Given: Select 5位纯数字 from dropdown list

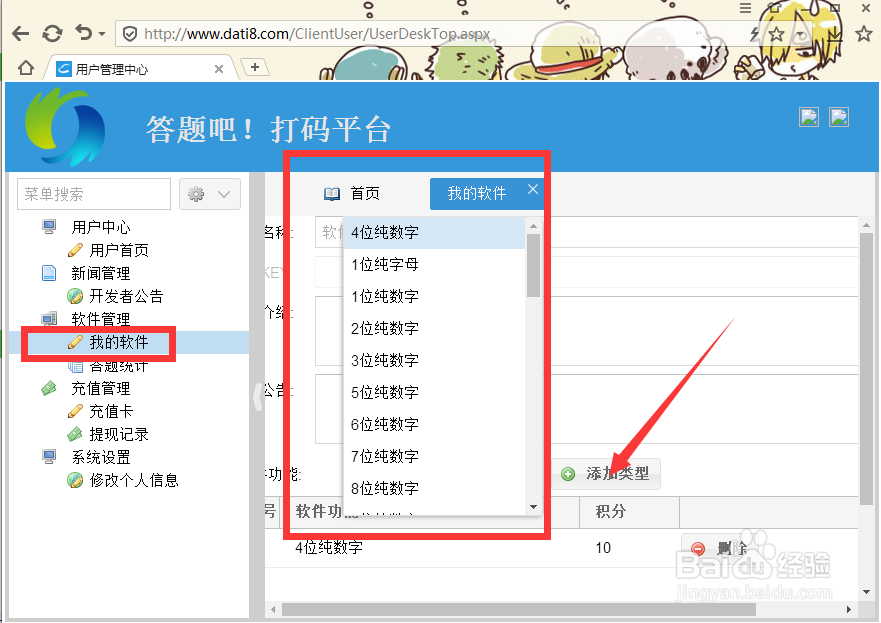Looking at the screenshot, I should [x=434, y=393].
